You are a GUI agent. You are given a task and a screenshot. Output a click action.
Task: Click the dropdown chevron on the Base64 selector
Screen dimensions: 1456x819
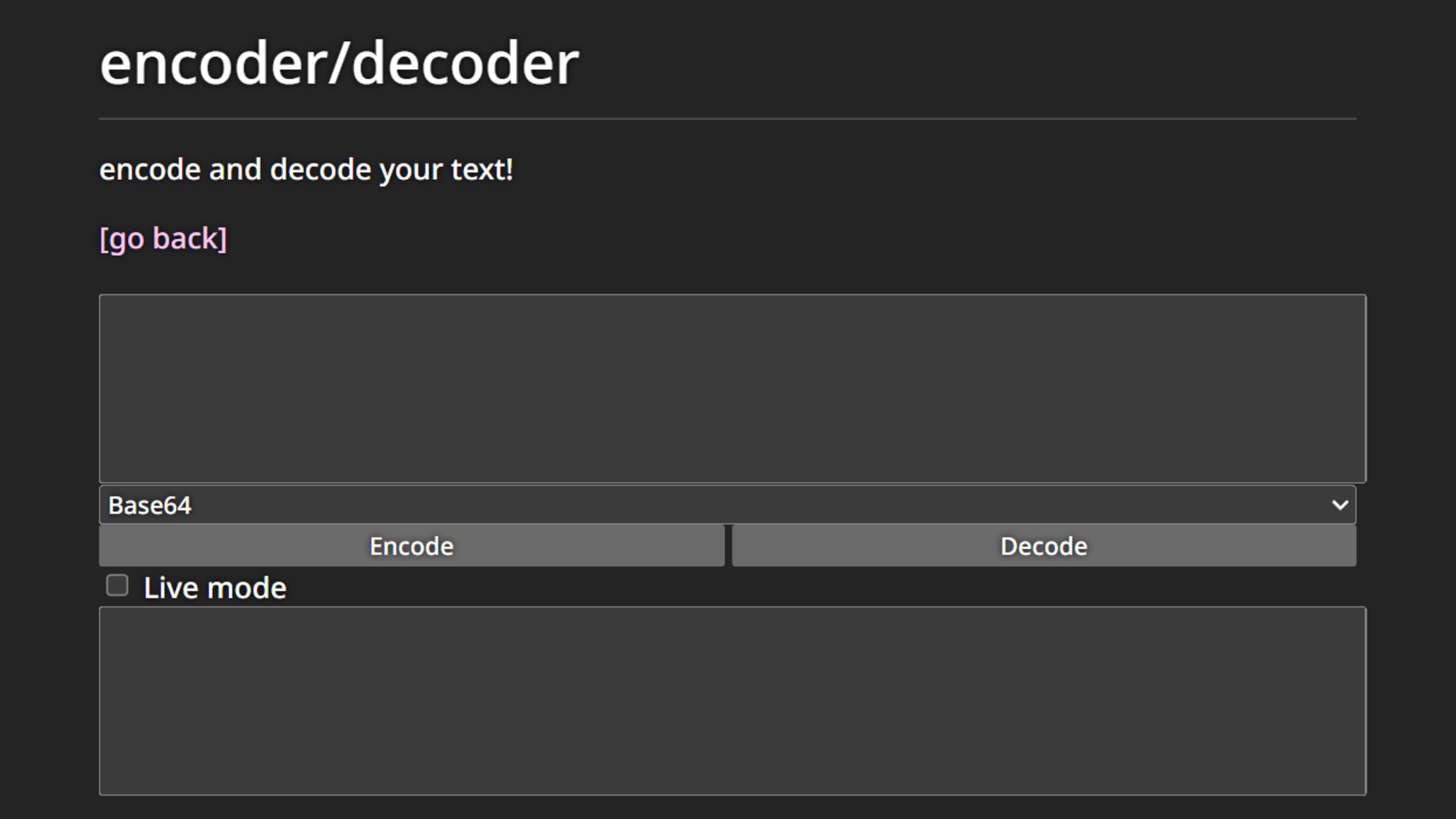click(x=1339, y=504)
